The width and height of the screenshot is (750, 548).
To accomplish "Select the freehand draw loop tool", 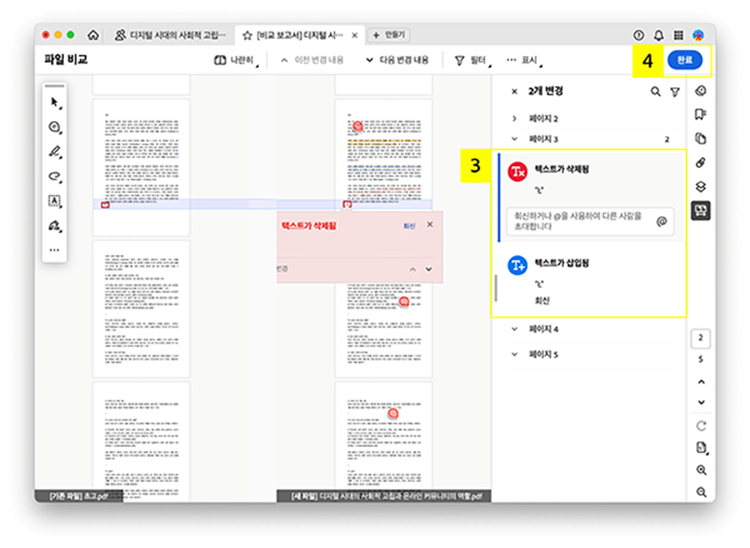I will 55,176.
